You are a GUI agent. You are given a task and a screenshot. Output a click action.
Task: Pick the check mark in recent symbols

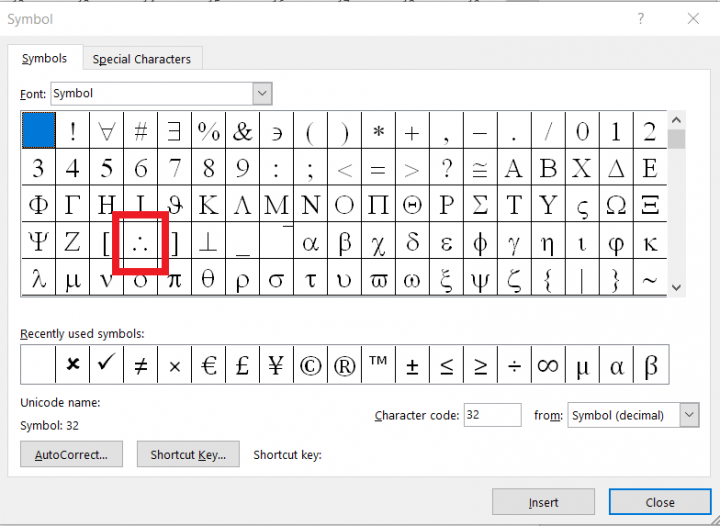(106, 366)
